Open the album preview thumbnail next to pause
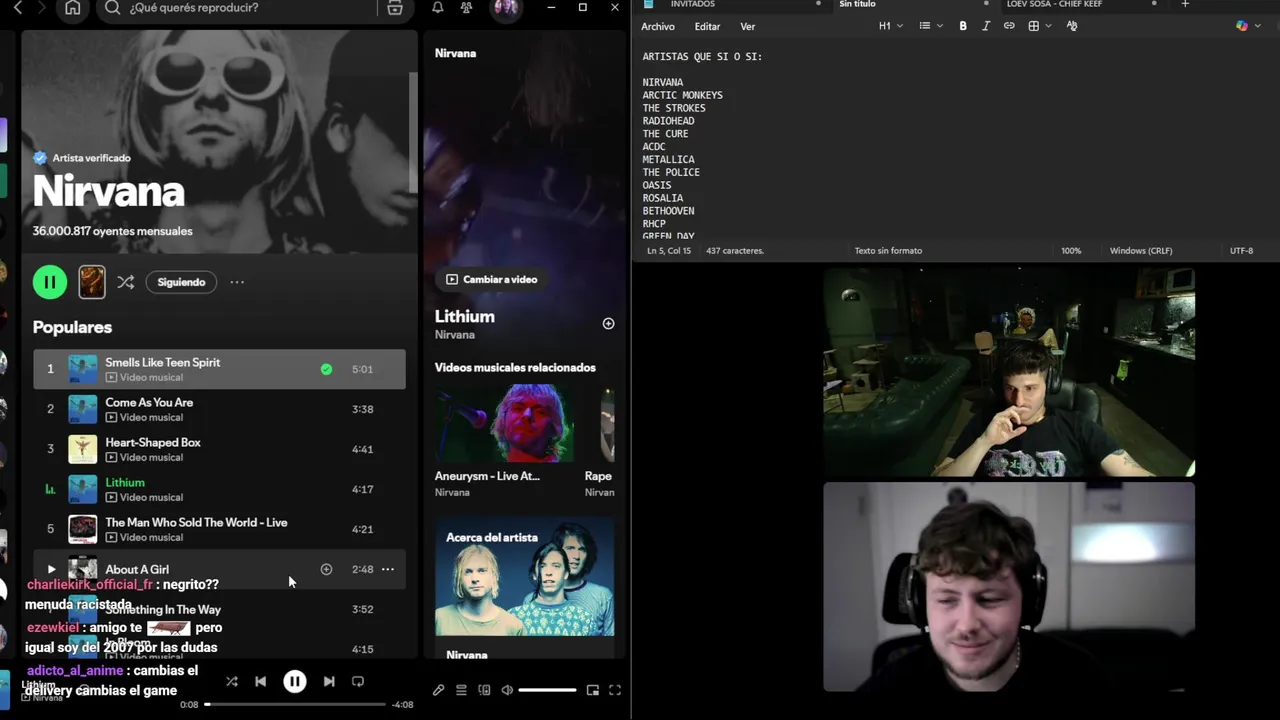Viewport: 1280px width, 720px height. pos(92,282)
